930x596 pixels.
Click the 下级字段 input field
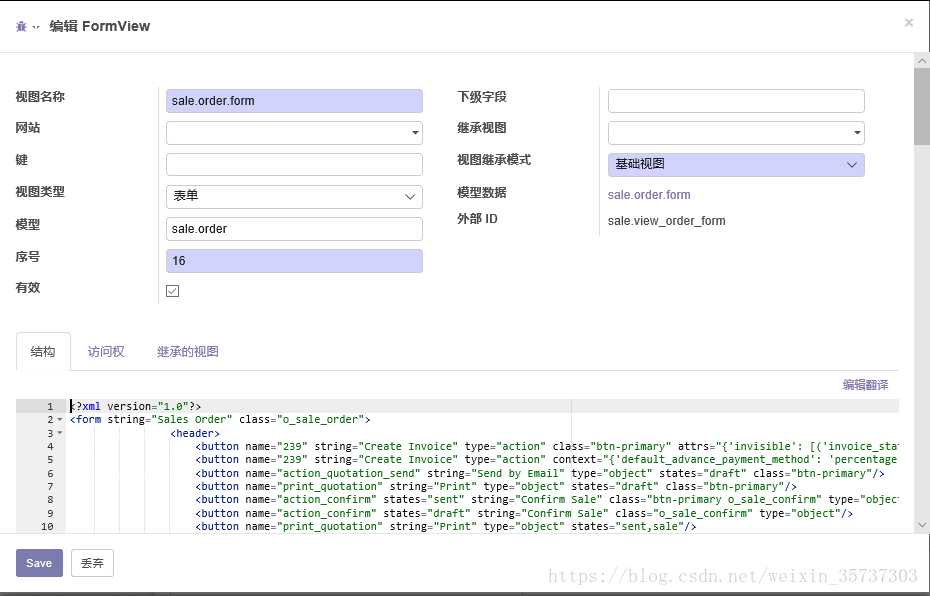[x=736, y=101]
